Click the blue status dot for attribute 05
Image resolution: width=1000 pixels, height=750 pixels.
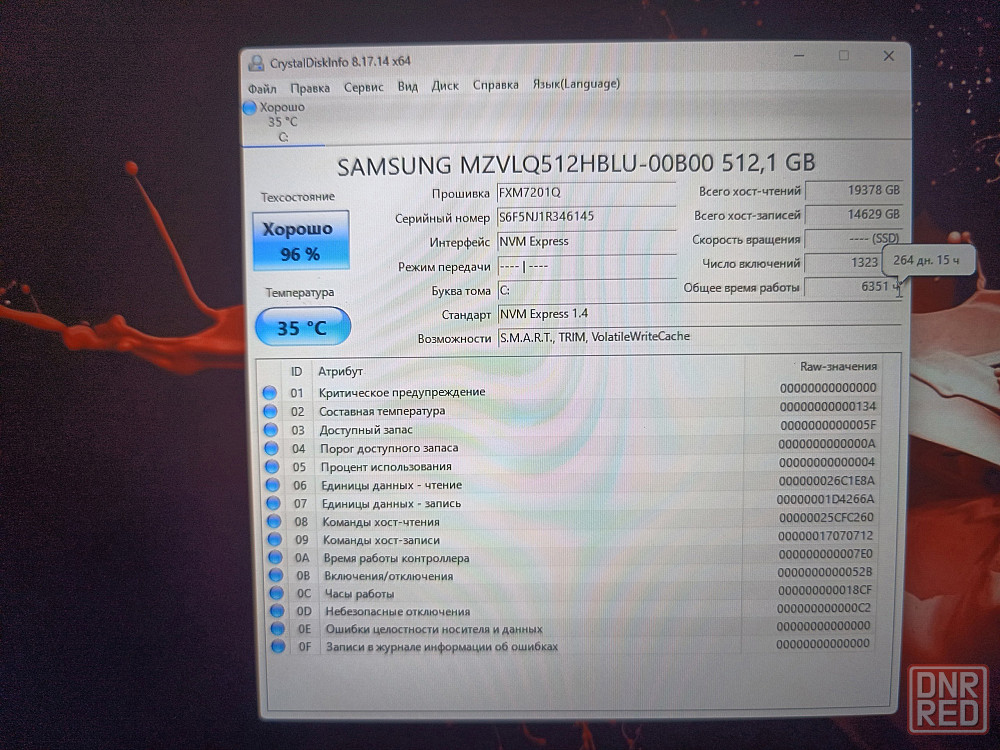coord(272,467)
